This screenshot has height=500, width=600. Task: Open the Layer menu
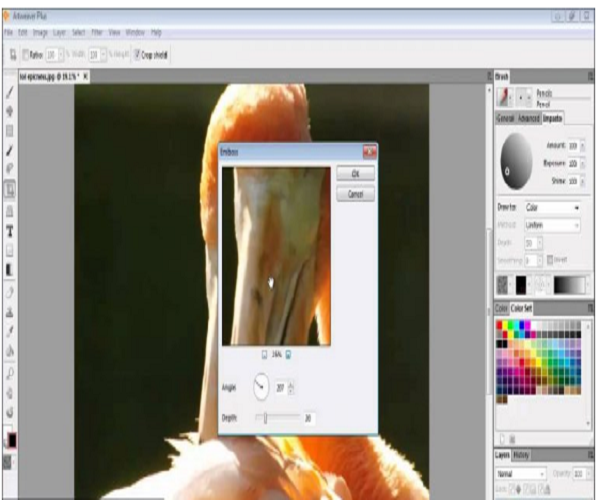click(59, 33)
